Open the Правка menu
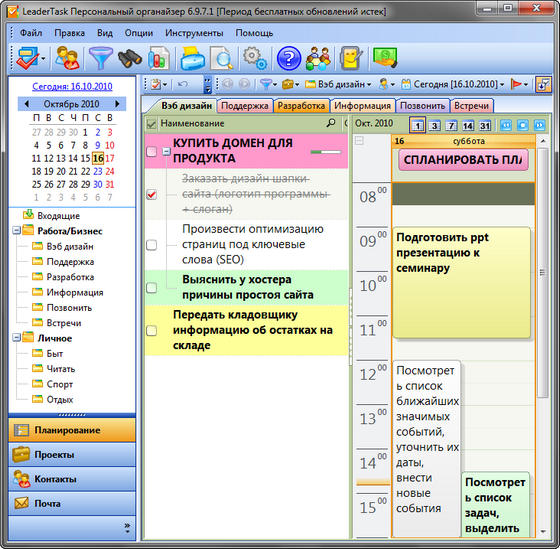 [70, 33]
